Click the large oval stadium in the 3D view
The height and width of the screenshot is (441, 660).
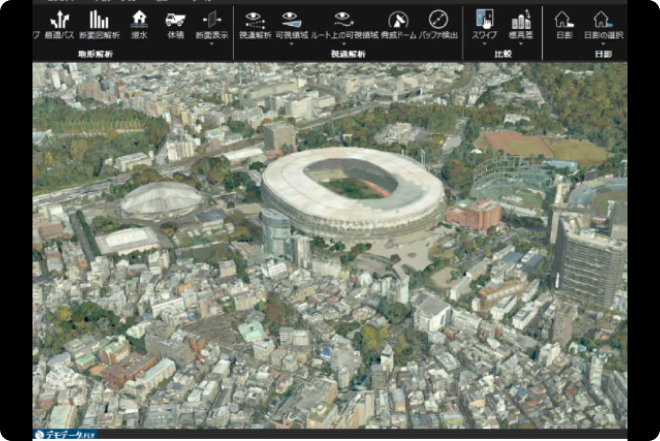click(x=352, y=190)
